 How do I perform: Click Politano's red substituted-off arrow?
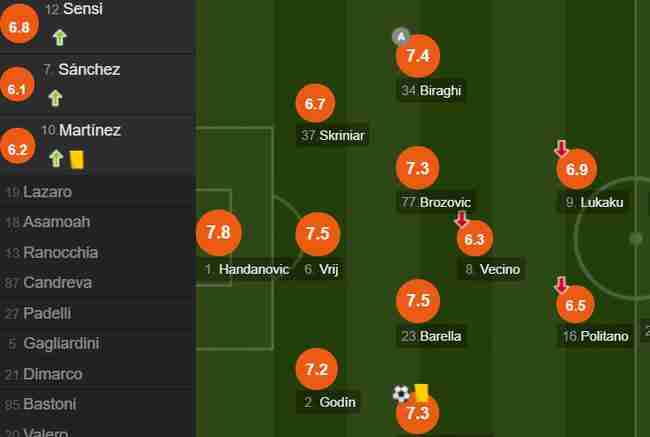coord(561,285)
